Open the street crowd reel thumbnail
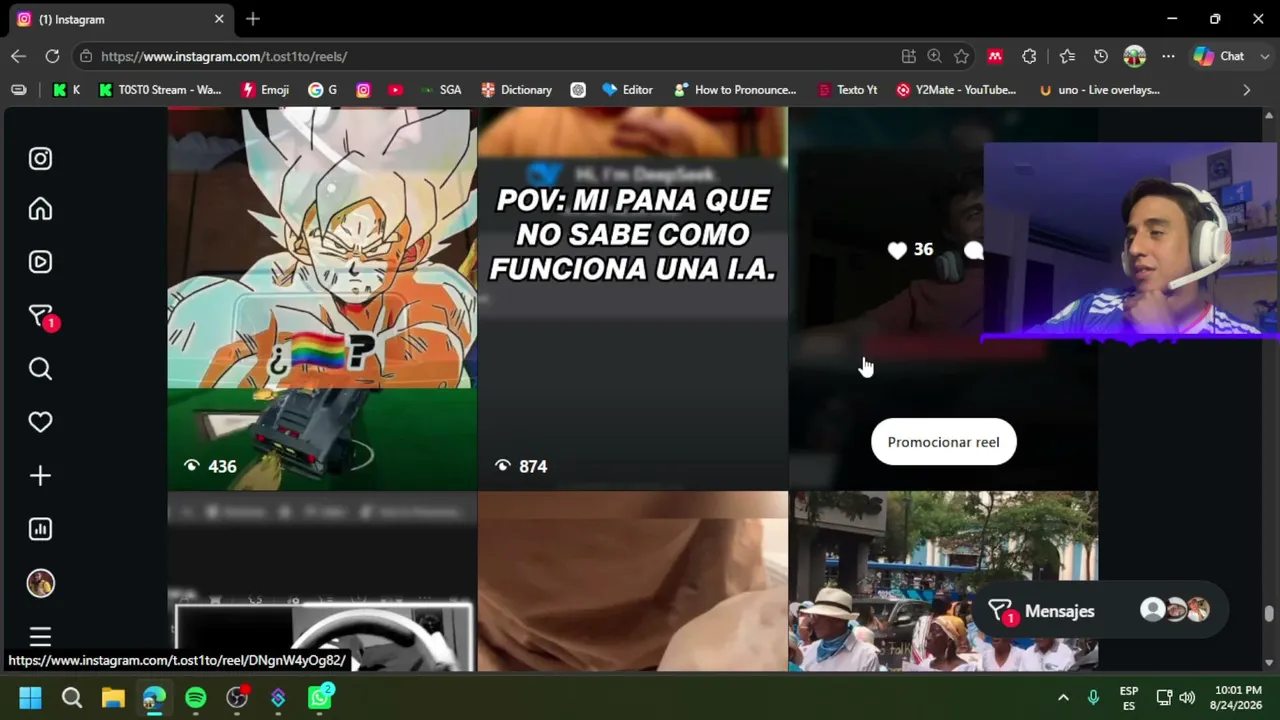The height and width of the screenshot is (720, 1280). click(x=943, y=581)
